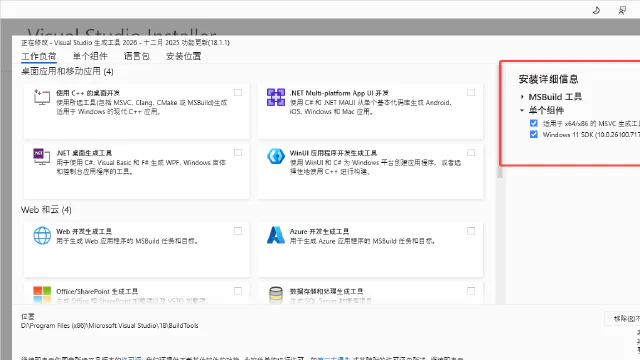
Task: Toggle dark theme moon icon in title bar
Action: pos(596,10)
